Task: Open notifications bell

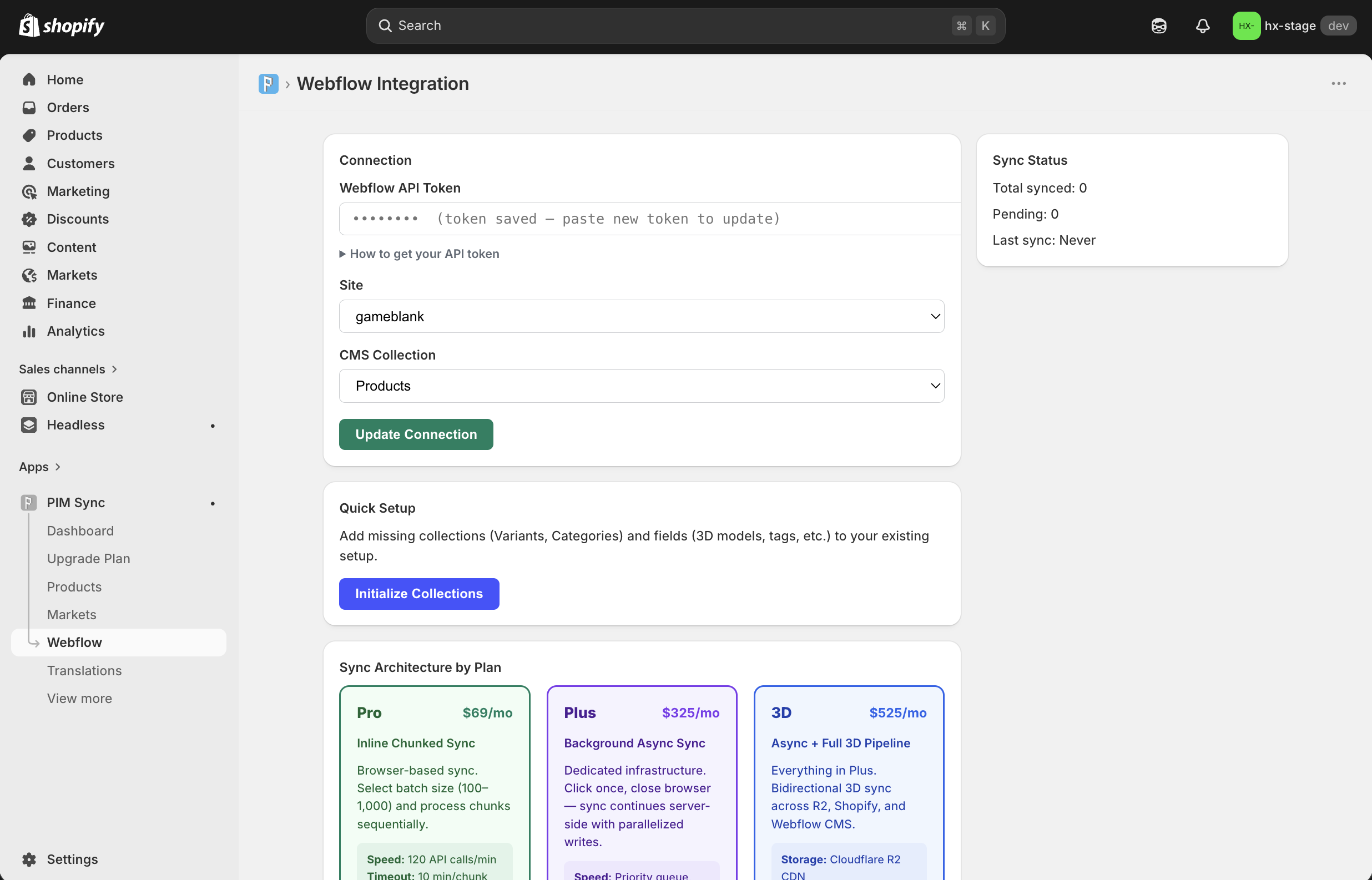Action: coord(1202,26)
